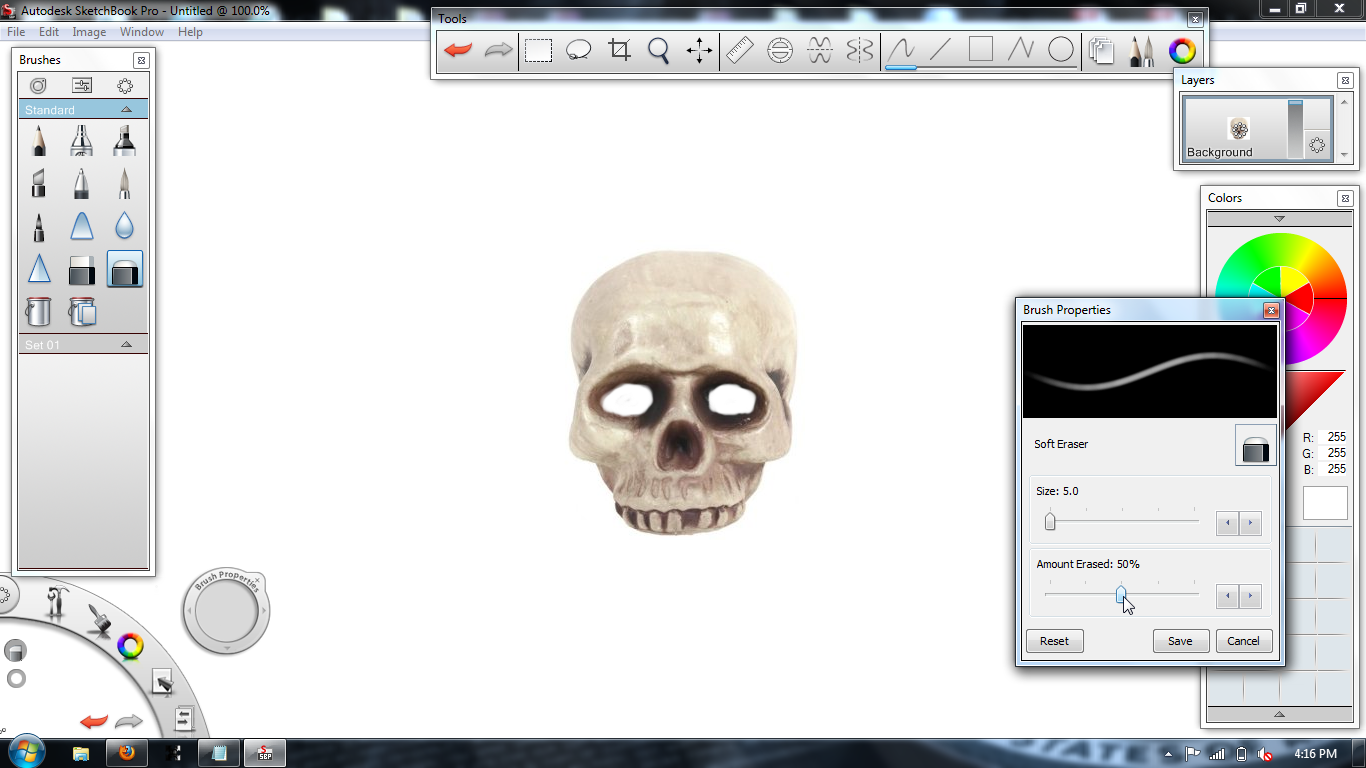This screenshot has width=1366, height=768.
Task: Click Reset in Brush Properties
Action: pyautogui.click(x=1054, y=641)
